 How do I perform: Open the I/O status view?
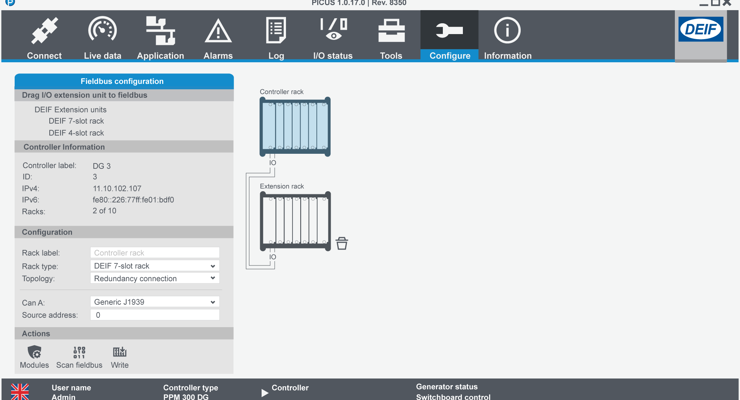coord(333,38)
